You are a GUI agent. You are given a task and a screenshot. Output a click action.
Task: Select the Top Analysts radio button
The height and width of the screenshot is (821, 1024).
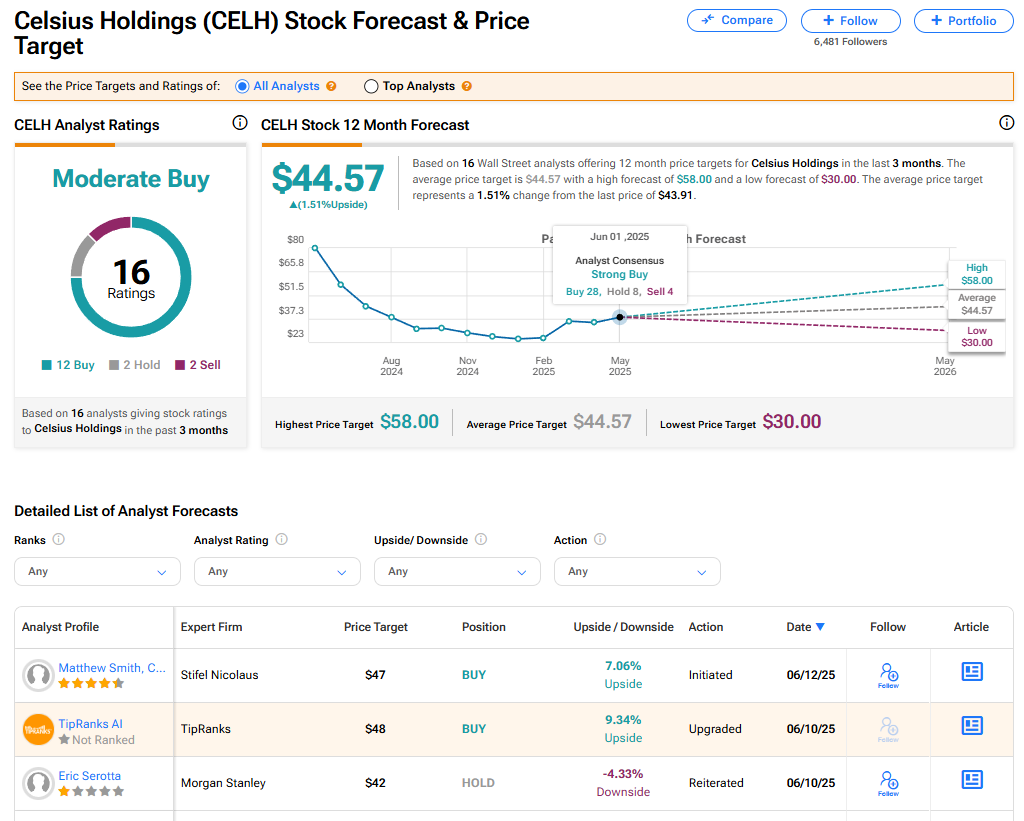click(x=371, y=86)
